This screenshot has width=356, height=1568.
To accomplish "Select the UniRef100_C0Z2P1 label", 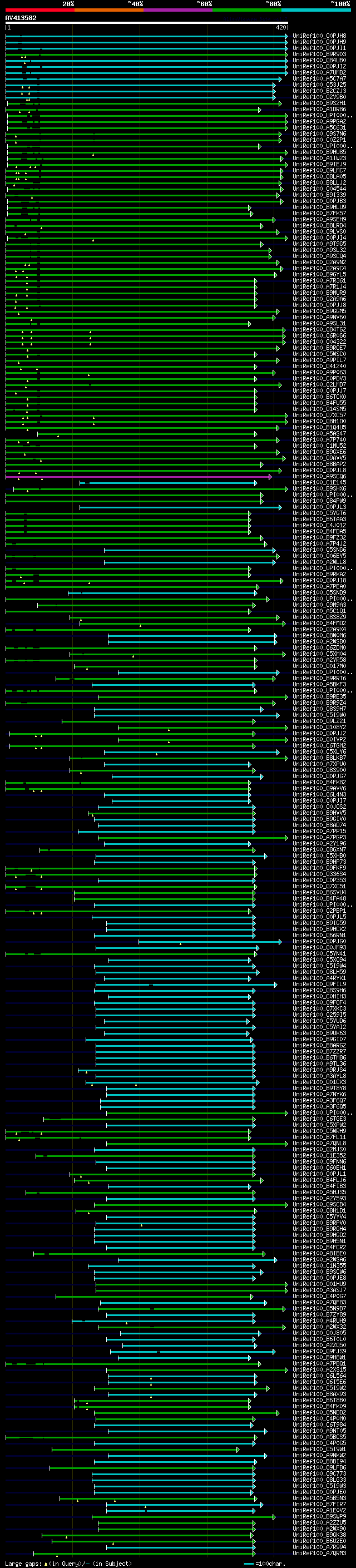I will pos(319,140).
